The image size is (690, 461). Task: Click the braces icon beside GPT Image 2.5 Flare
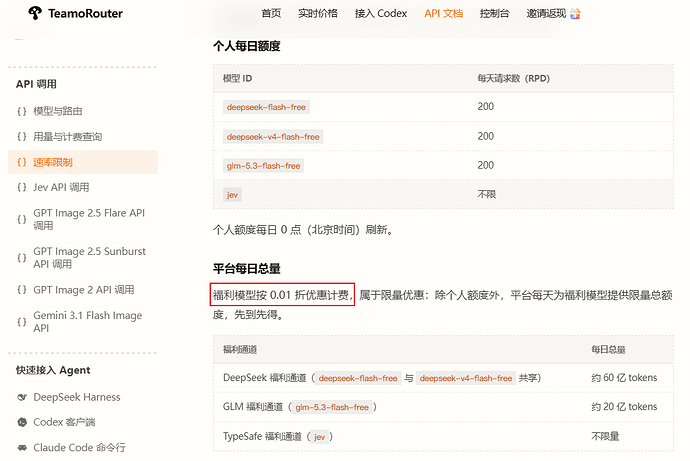point(22,219)
